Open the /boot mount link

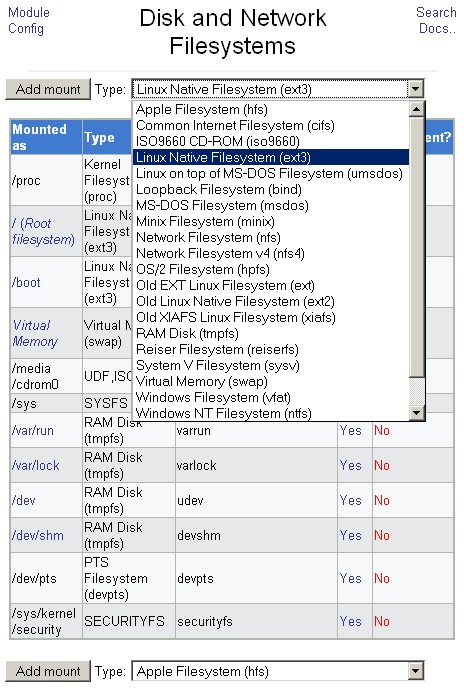(26, 282)
